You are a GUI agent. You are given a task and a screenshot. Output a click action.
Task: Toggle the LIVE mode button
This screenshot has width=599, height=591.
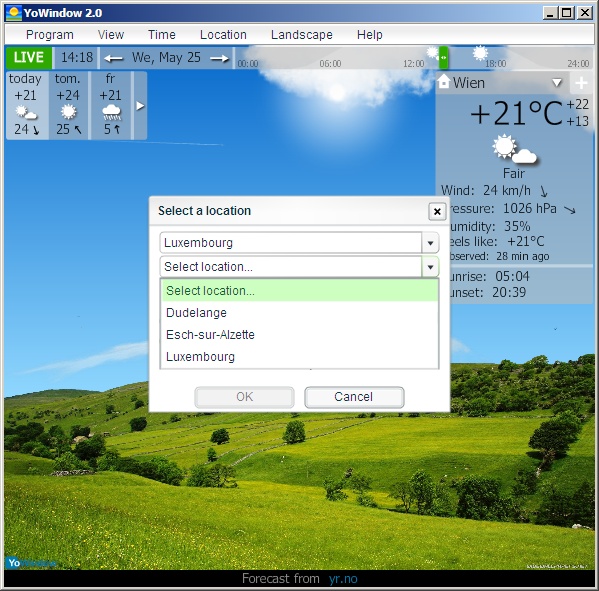point(29,57)
